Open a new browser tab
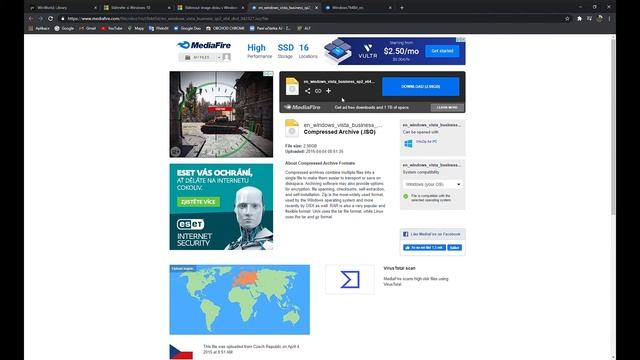640x360 pixels. tap(402, 7)
